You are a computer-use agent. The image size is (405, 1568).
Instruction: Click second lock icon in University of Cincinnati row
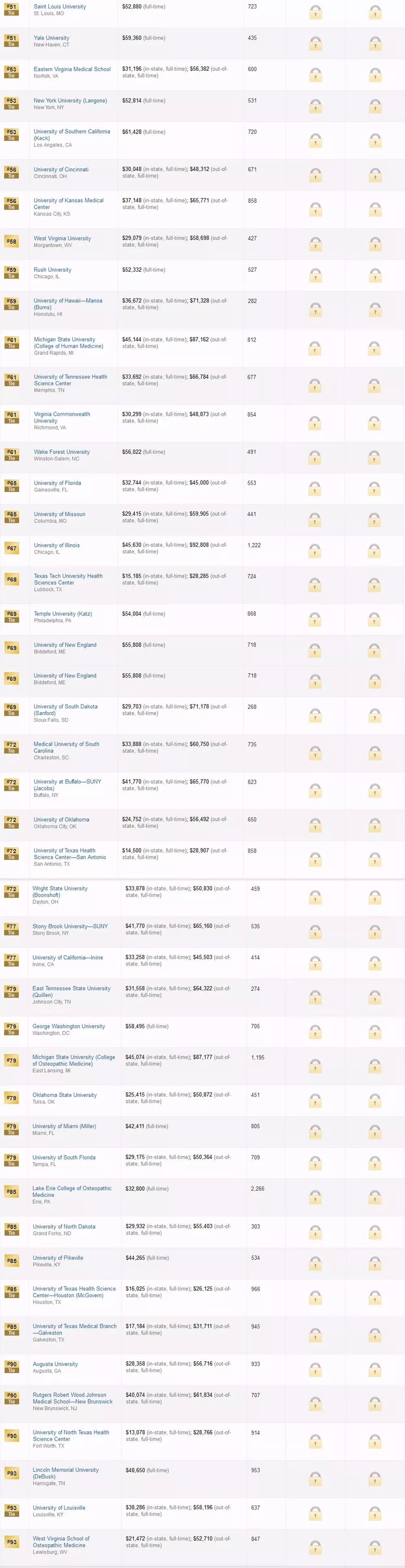click(375, 175)
